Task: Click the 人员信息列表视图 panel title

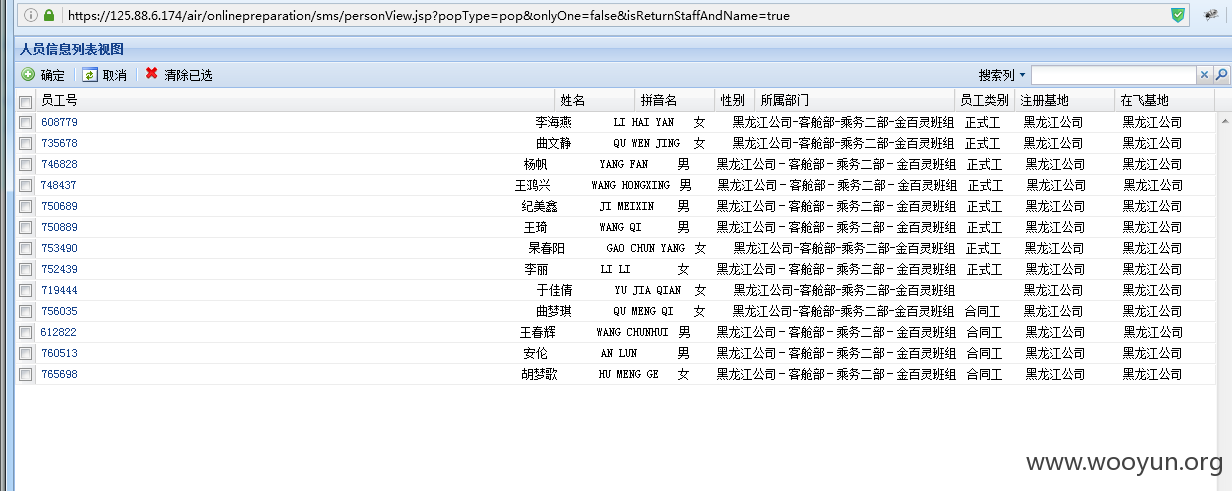Action: (x=72, y=49)
